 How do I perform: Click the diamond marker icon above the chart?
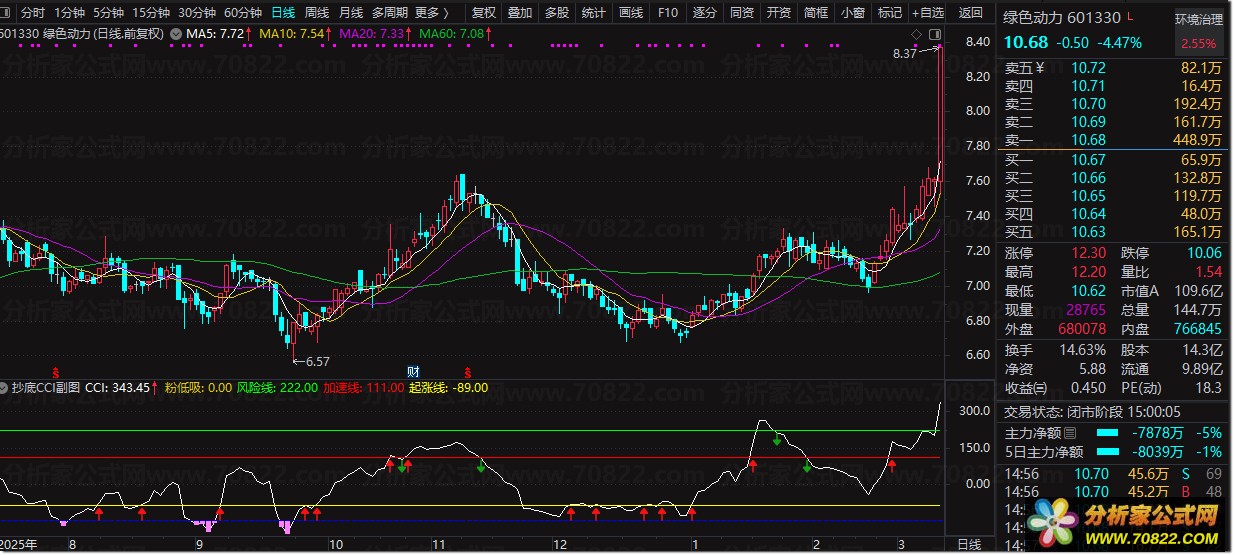(918, 34)
